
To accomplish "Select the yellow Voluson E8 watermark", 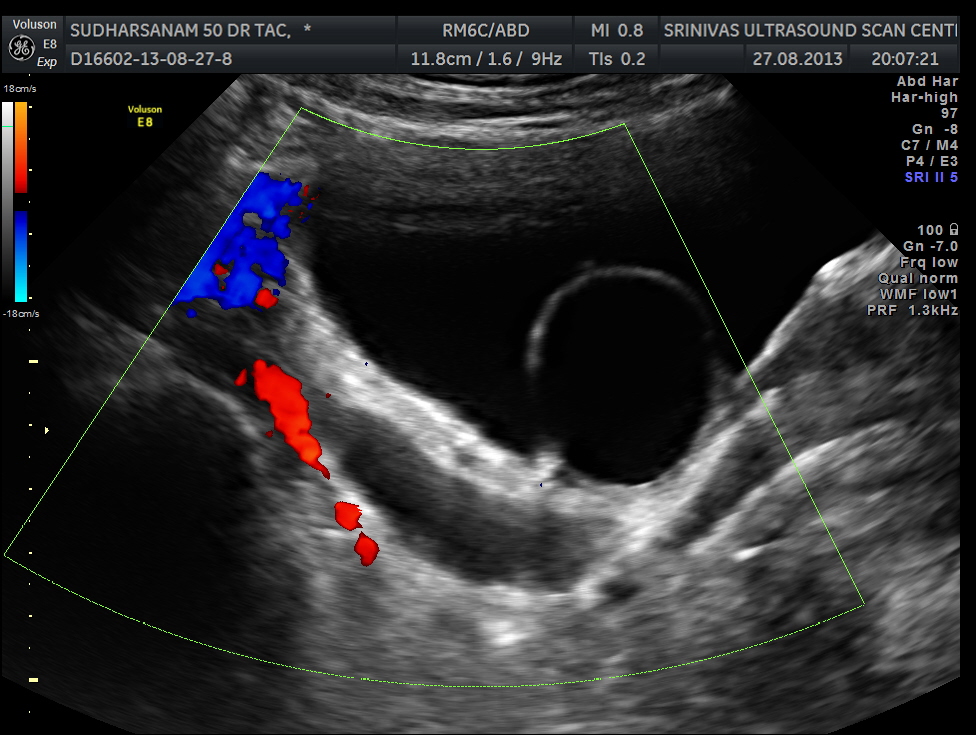I will (145, 116).
